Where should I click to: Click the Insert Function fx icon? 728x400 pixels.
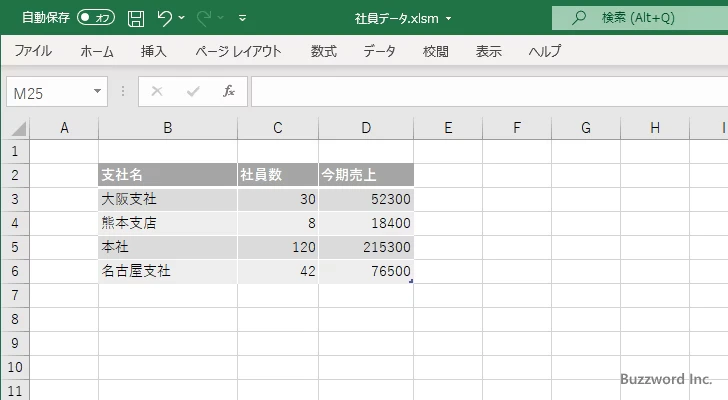pos(229,91)
